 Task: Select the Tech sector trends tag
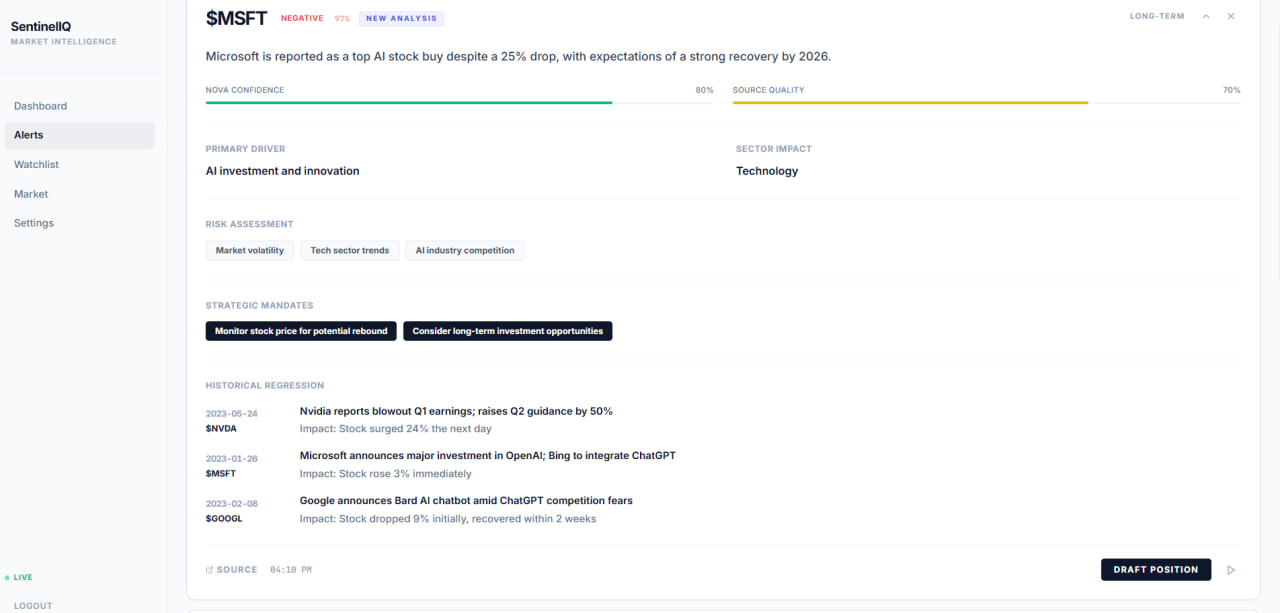350,250
